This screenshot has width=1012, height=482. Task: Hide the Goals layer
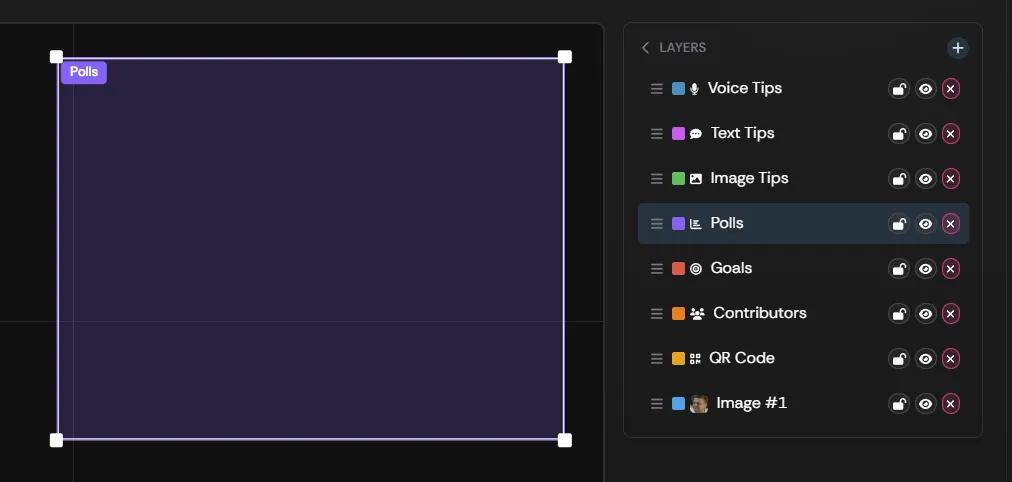926,268
